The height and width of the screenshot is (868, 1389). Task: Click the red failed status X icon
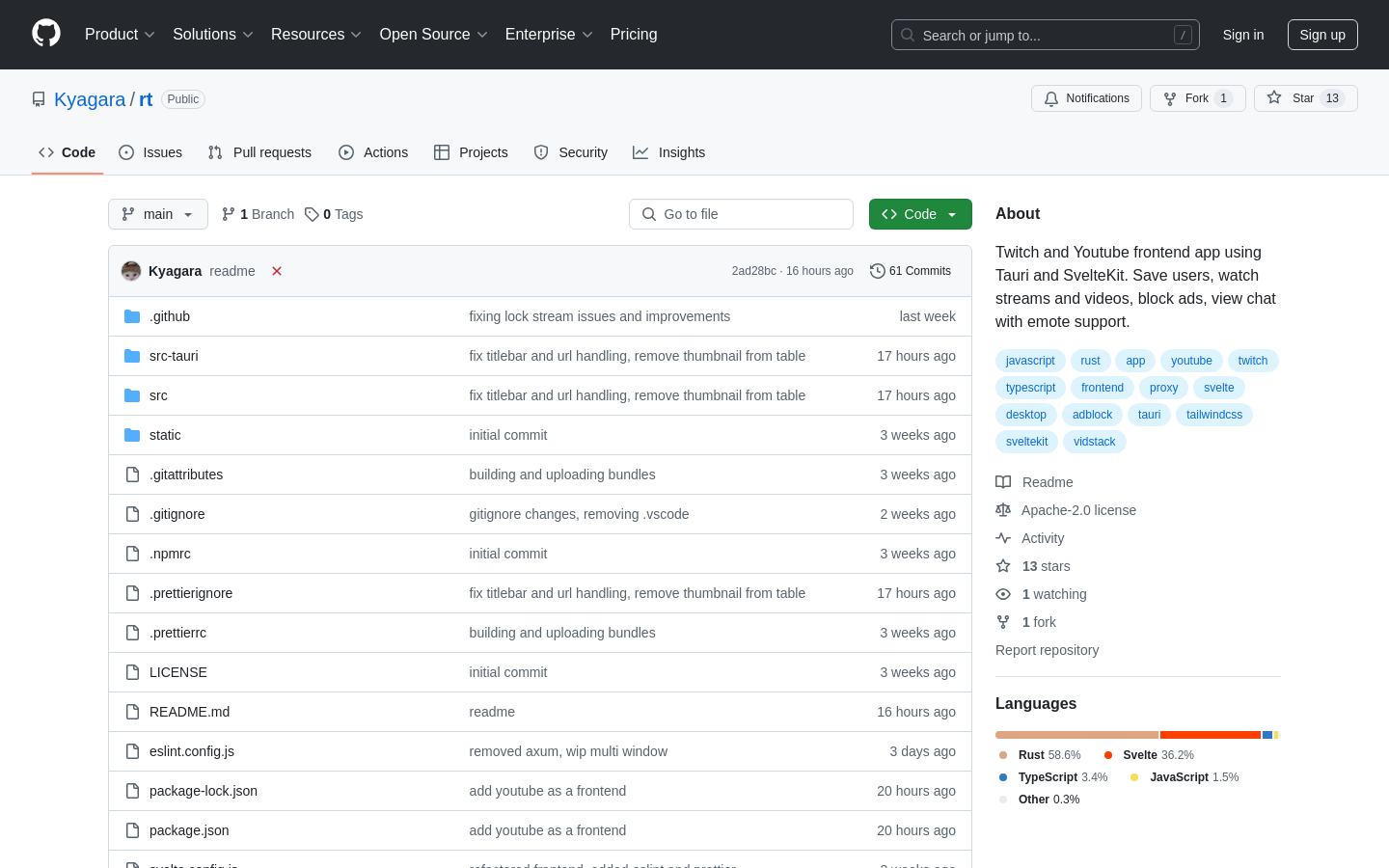[277, 271]
